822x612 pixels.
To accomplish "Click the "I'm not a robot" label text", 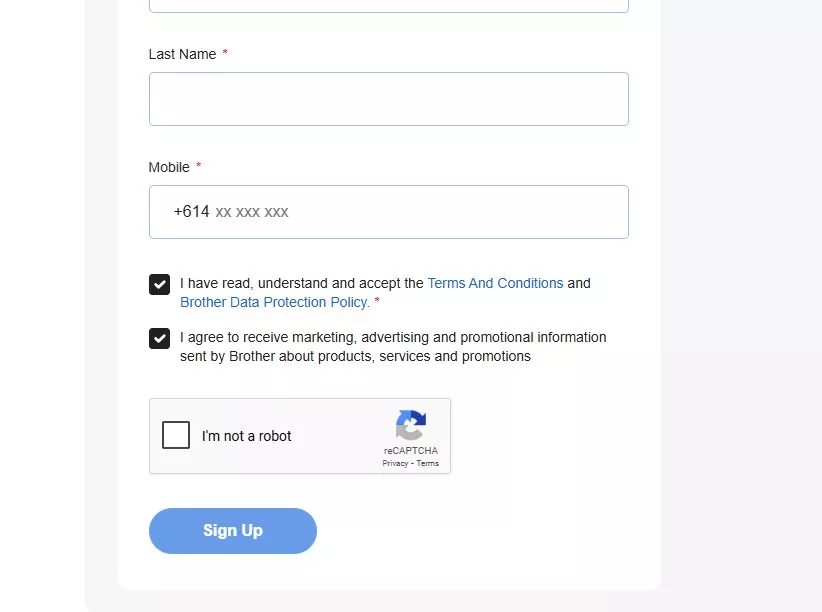I will (x=247, y=436).
